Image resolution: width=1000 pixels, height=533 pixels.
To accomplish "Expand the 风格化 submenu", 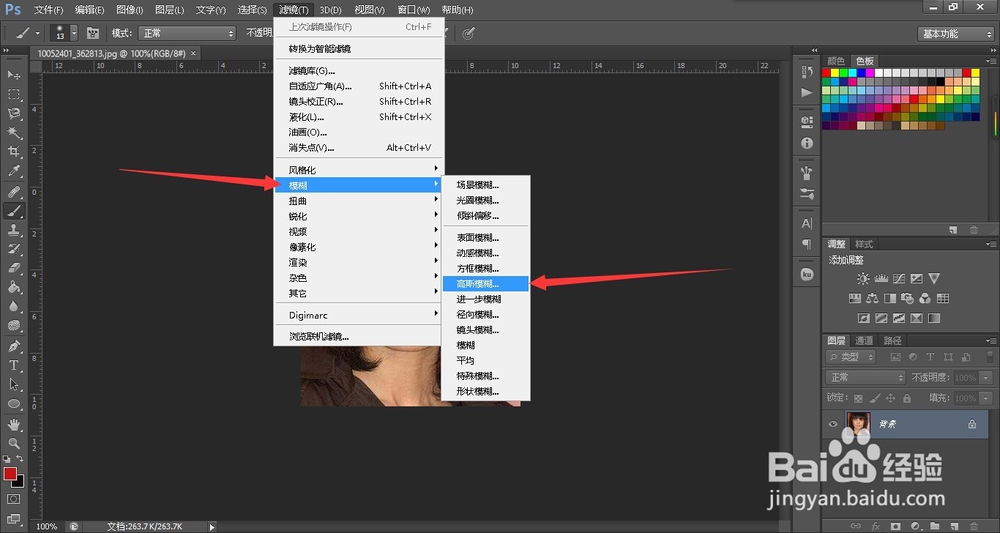I will [359, 170].
